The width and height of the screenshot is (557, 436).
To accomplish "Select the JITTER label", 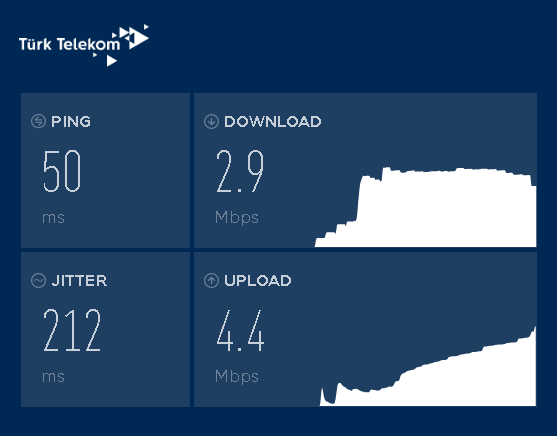I will coord(79,281).
